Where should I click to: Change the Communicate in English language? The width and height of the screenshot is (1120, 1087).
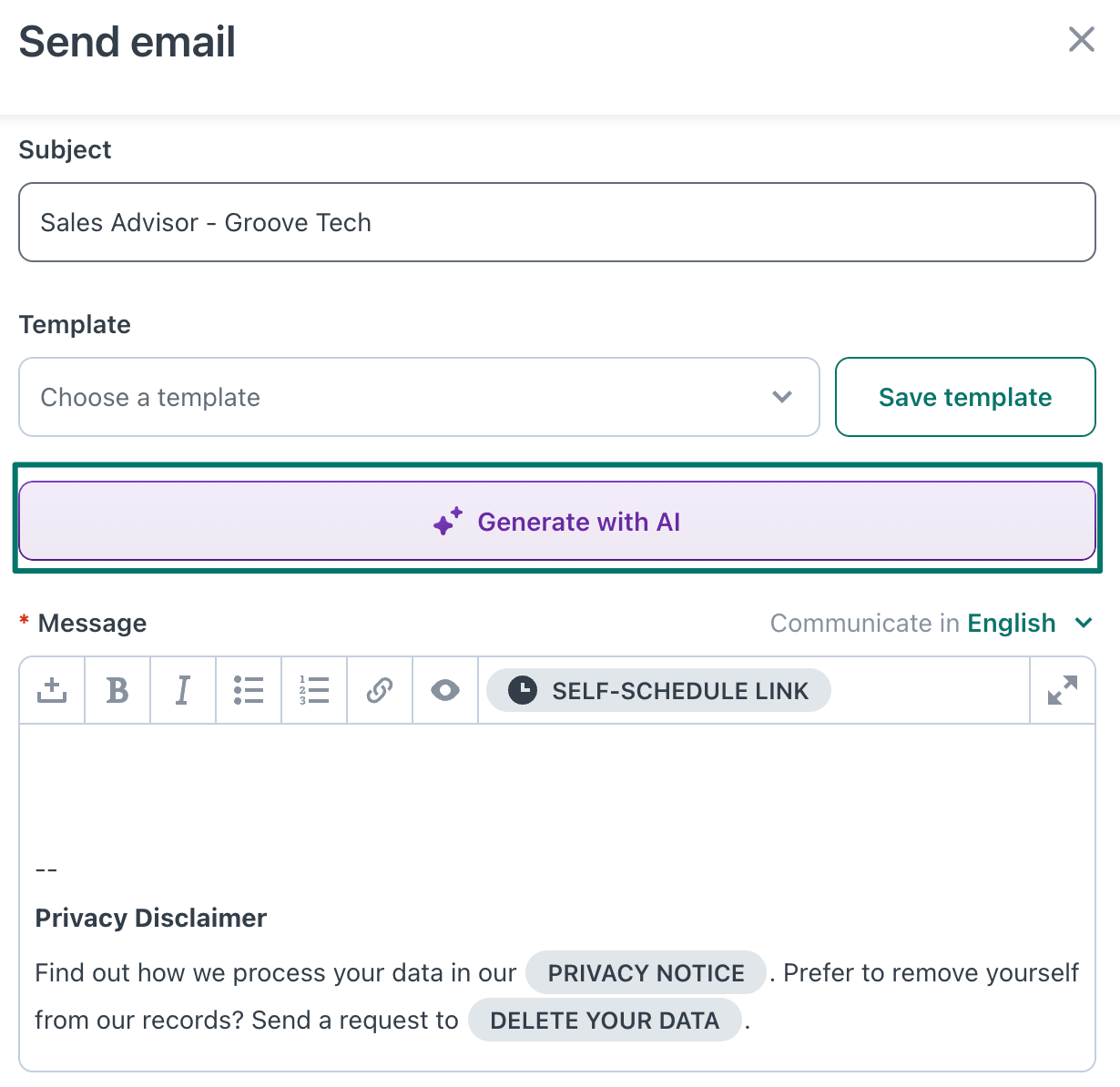1028,624
